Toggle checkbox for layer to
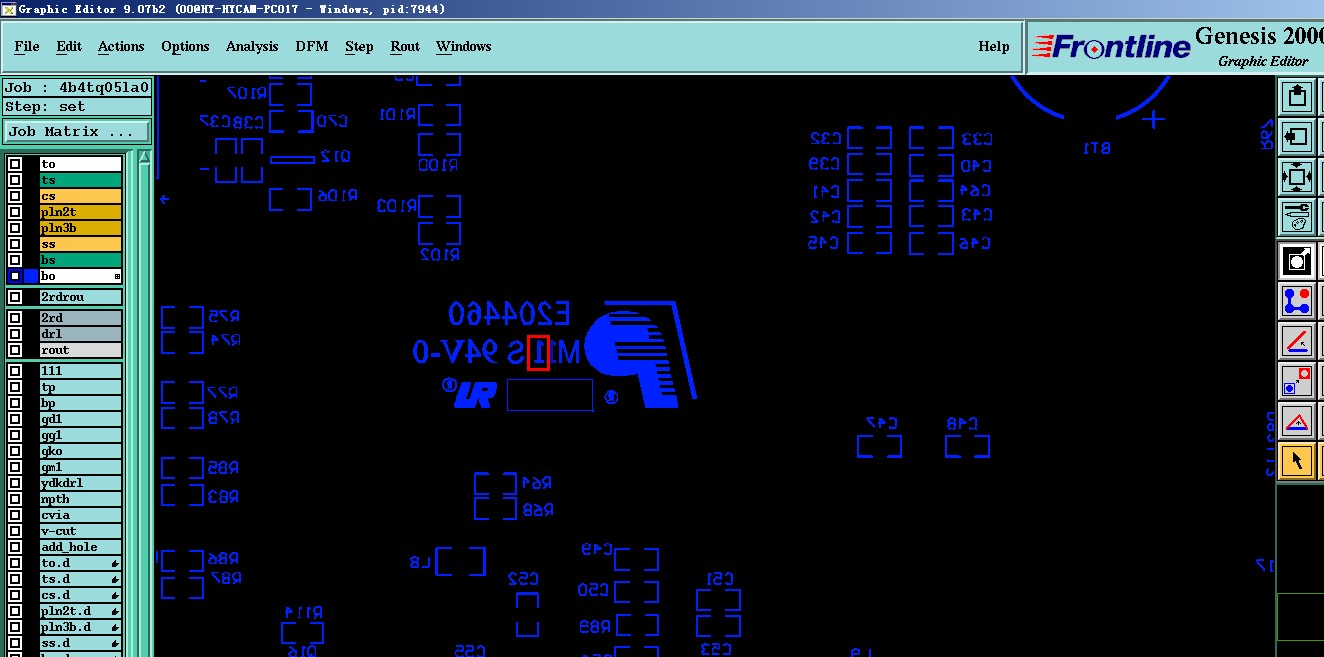Image resolution: width=1324 pixels, height=657 pixels. tap(15, 164)
